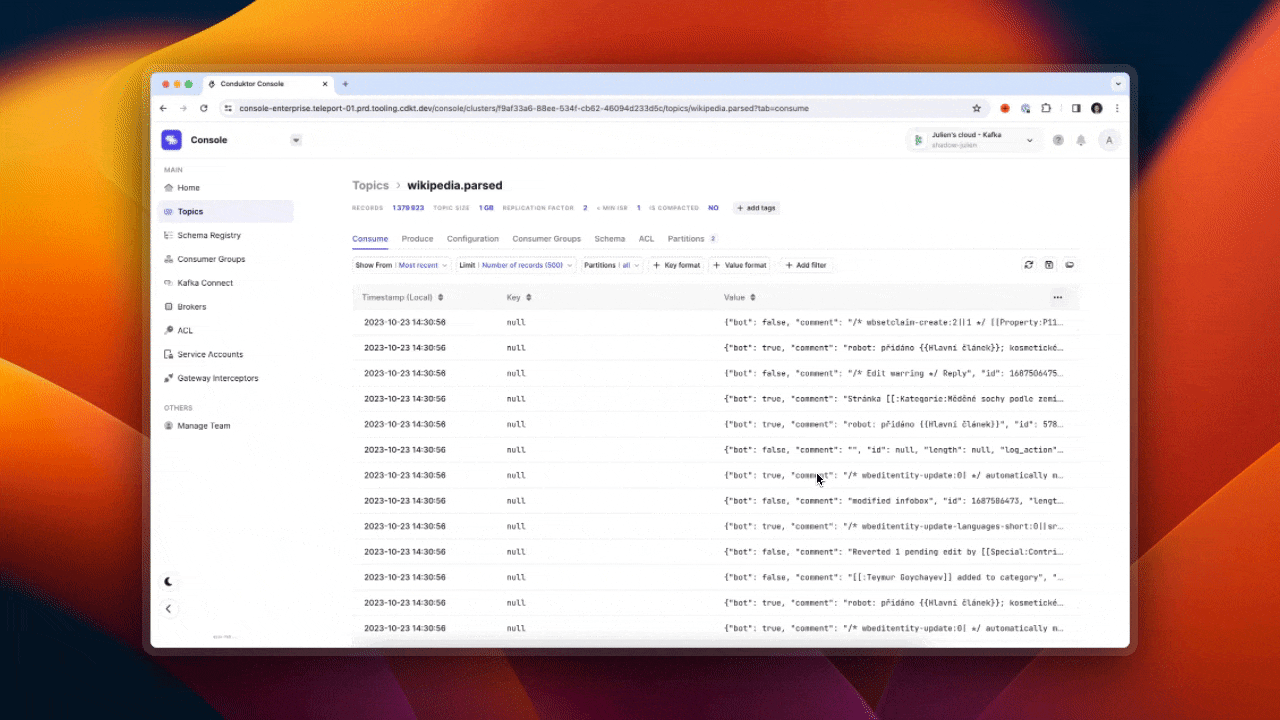Image resolution: width=1280 pixels, height=720 pixels.
Task: Click the Key format button
Action: 677,265
